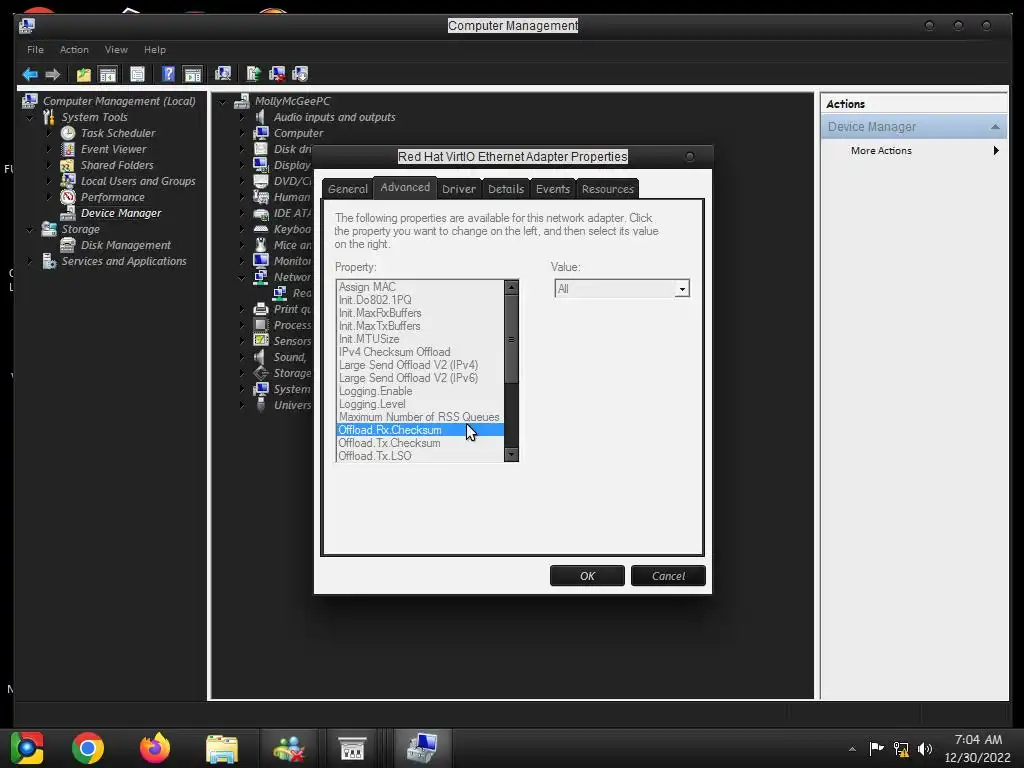
Task: Collapse Device Manager actions section
Action: click(x=995, y=127)
